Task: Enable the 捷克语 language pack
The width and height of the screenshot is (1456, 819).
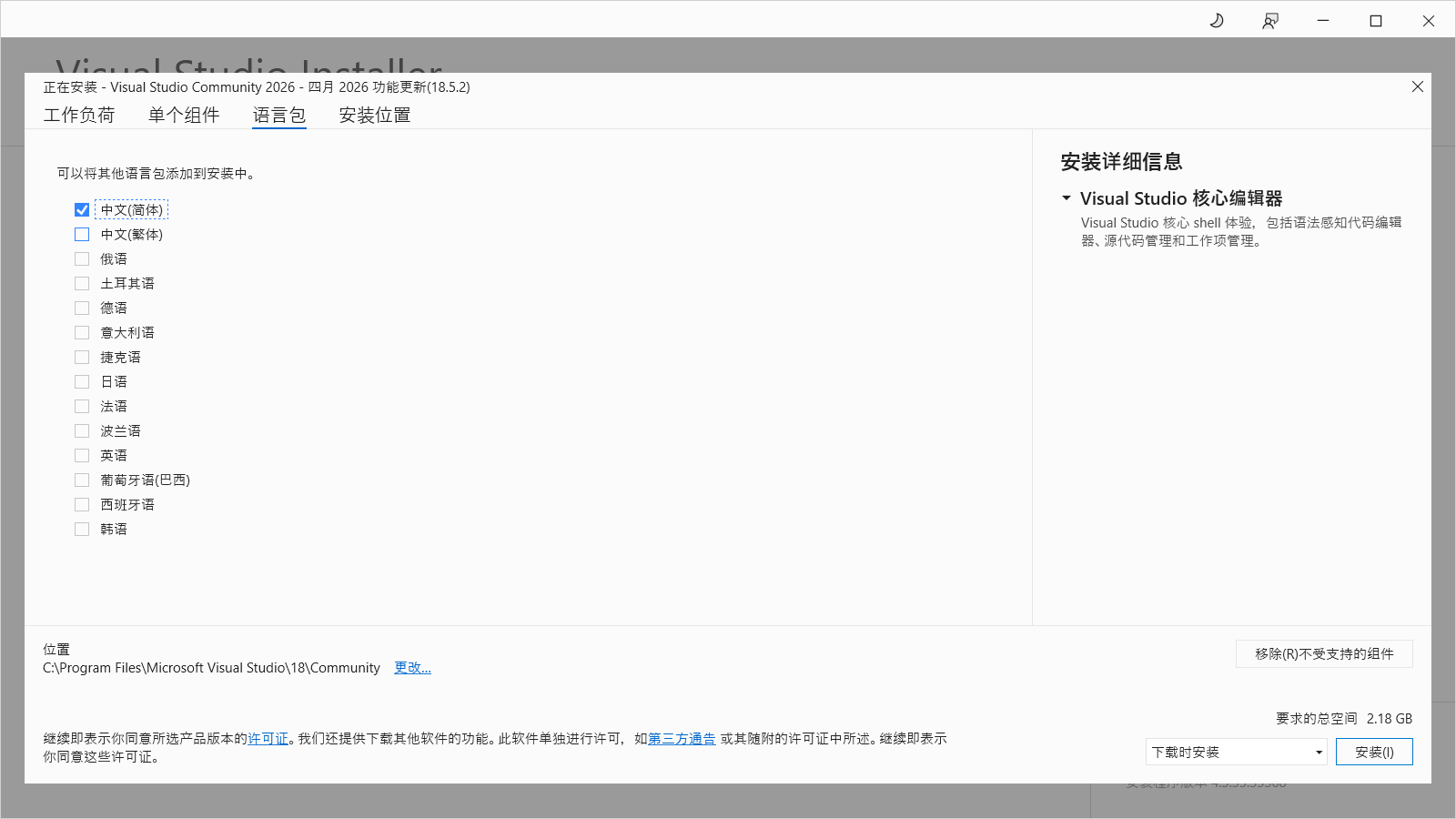Action: [82, 357]
